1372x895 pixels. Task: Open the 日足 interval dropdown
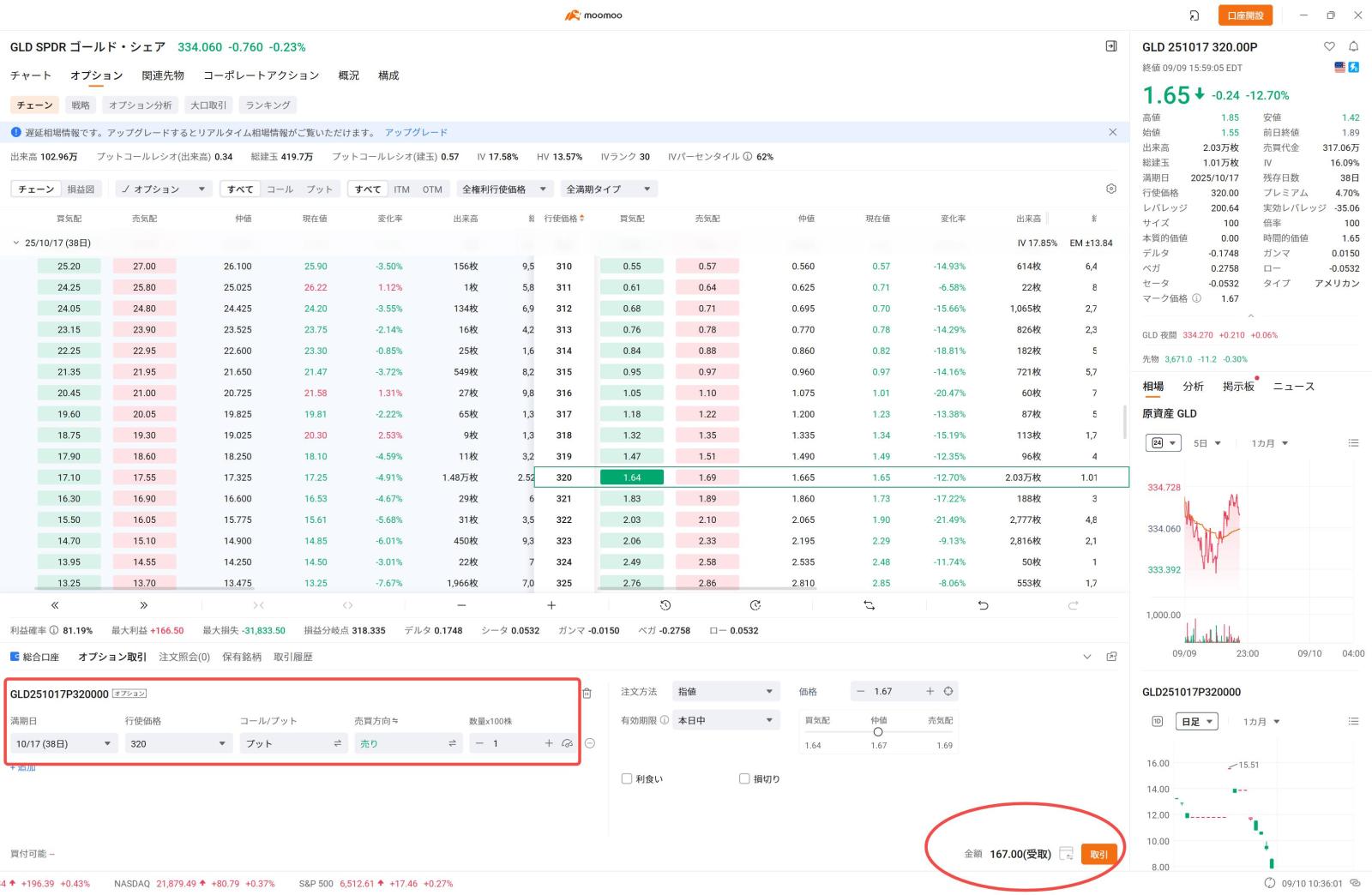click(1197, 722)
